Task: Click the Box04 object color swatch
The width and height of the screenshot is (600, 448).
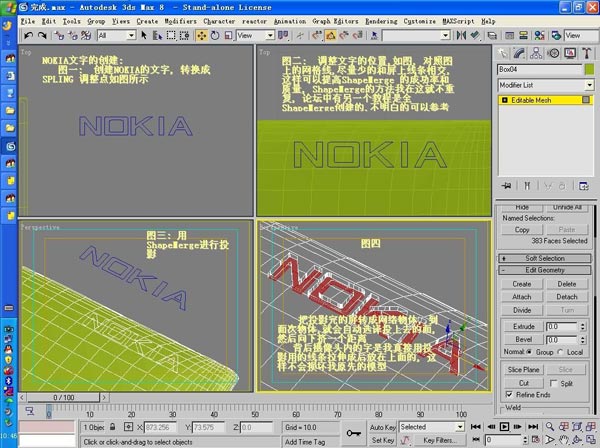Action: [589, 70]
